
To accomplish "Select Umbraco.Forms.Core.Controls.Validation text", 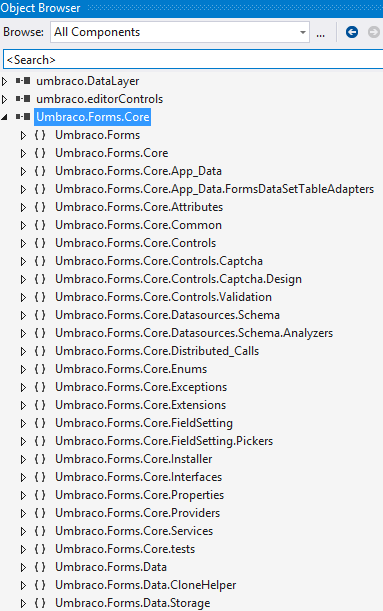I will (163, 297).
